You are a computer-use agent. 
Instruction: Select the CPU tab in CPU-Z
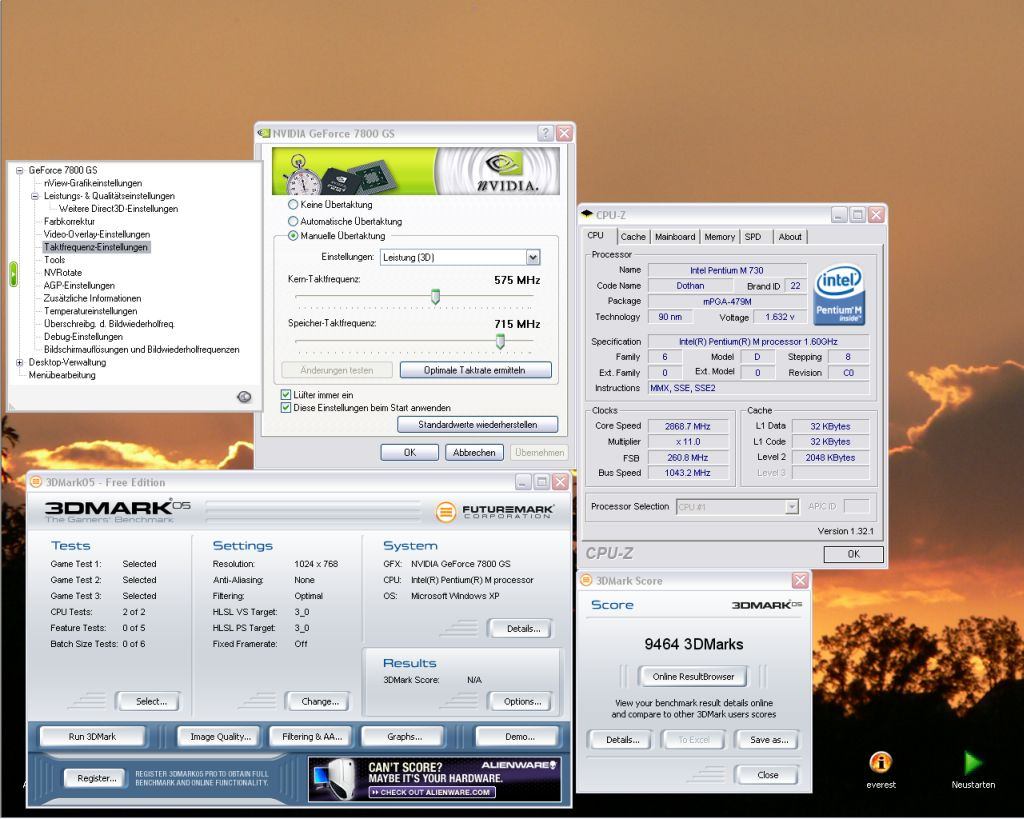pos(596,236)
